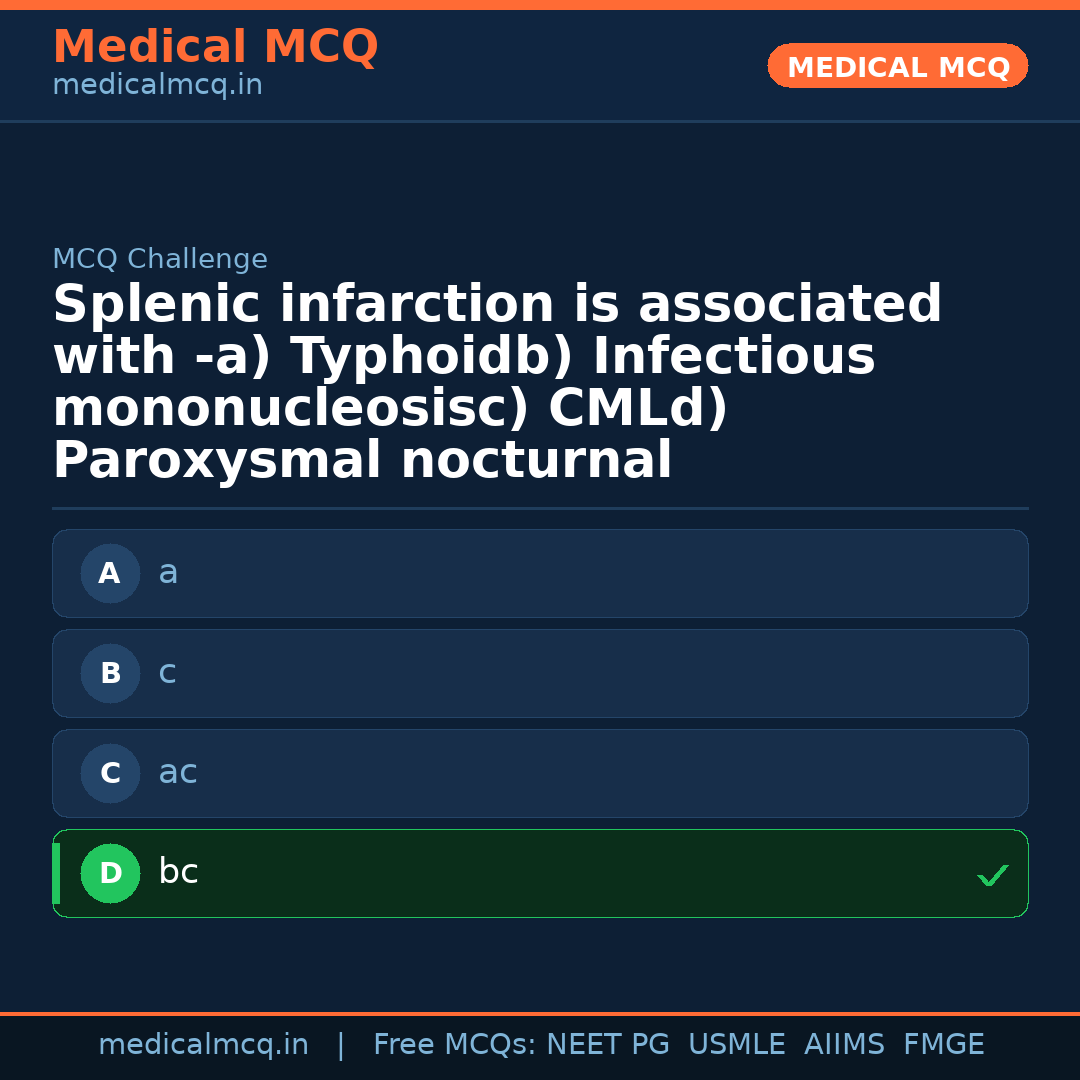1080x1080 pixels.
Task: Click the green D circle icon
Action: [110, 874]
